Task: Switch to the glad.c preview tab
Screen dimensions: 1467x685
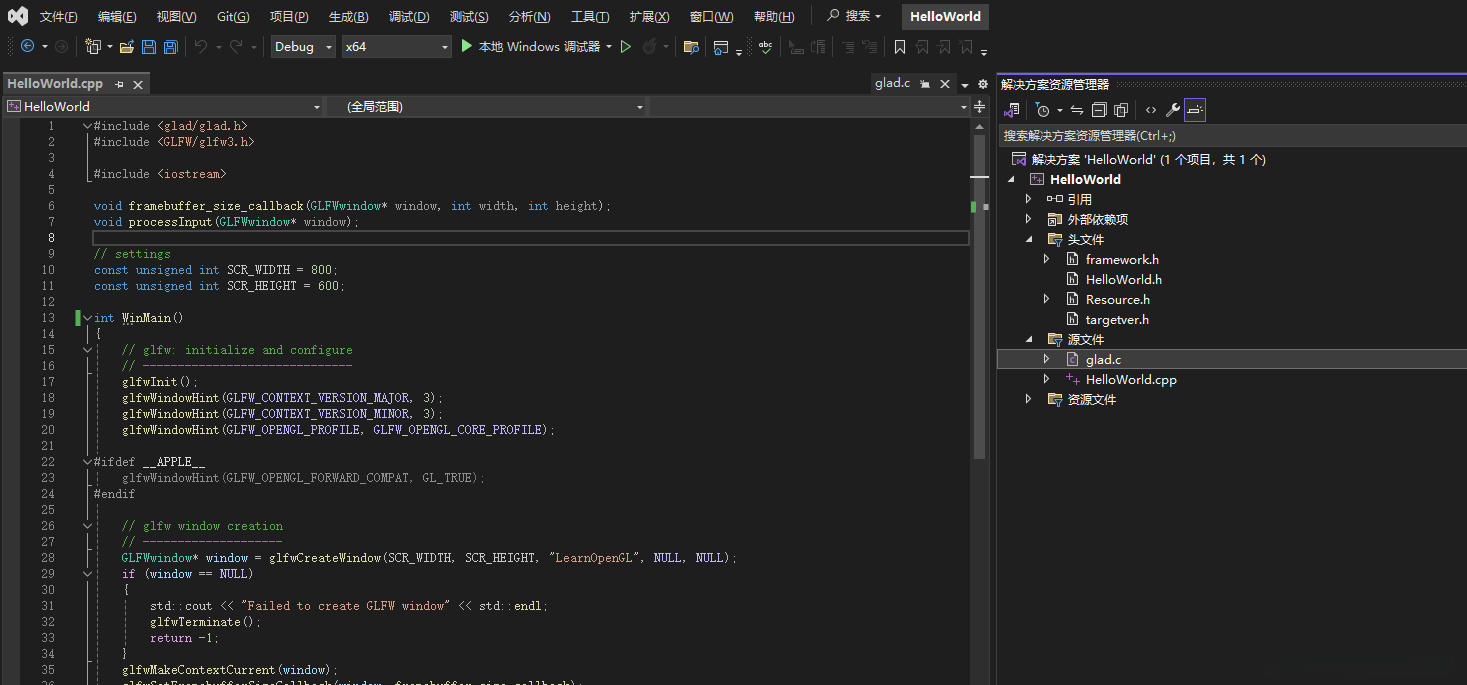Action: pos(892,84)
